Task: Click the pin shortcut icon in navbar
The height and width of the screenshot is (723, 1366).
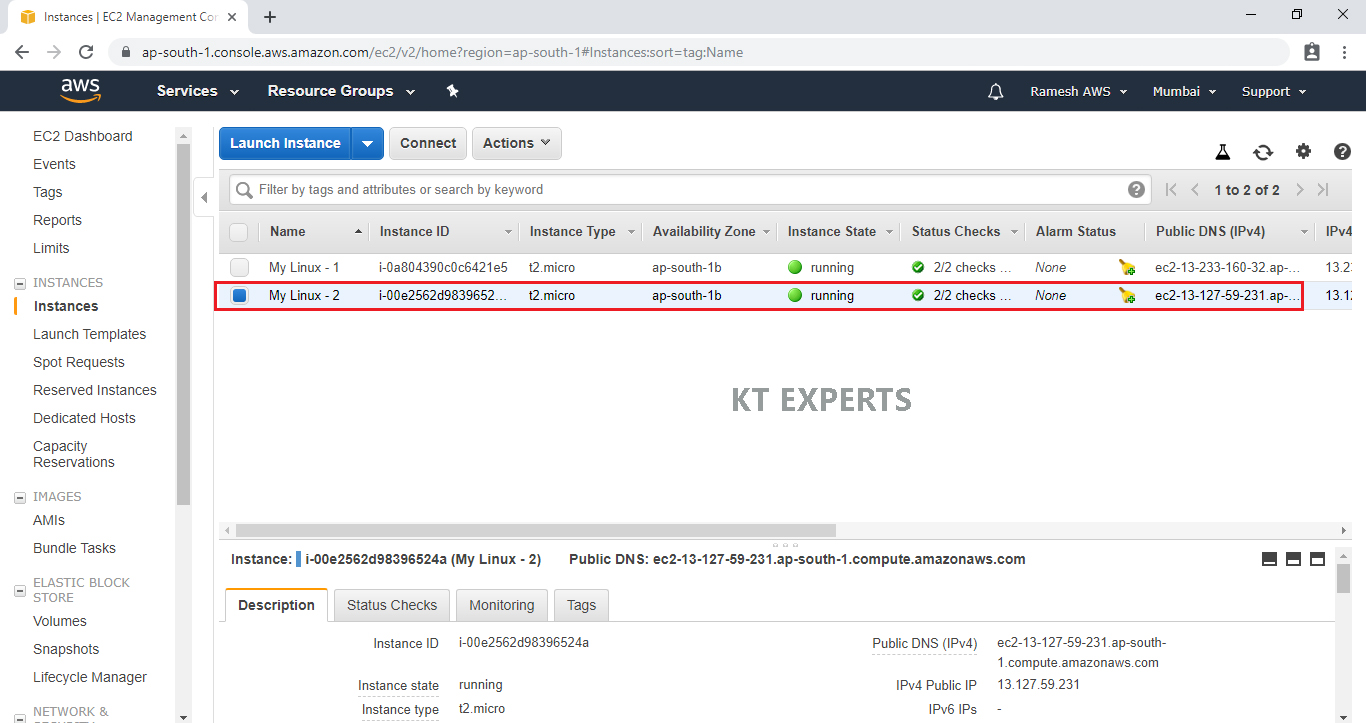Action: coord(452,91)
